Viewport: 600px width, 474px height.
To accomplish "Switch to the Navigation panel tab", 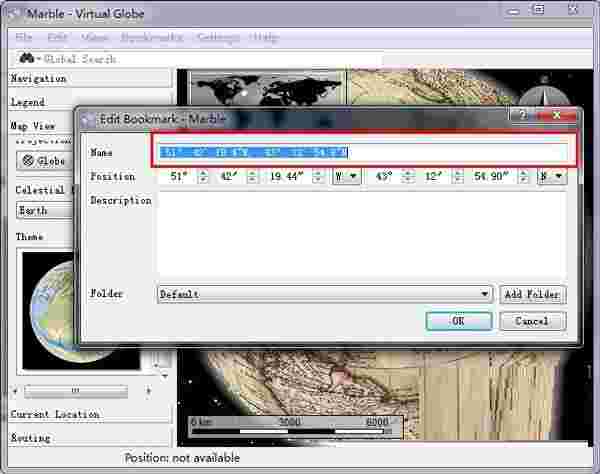I will [89, 78].
